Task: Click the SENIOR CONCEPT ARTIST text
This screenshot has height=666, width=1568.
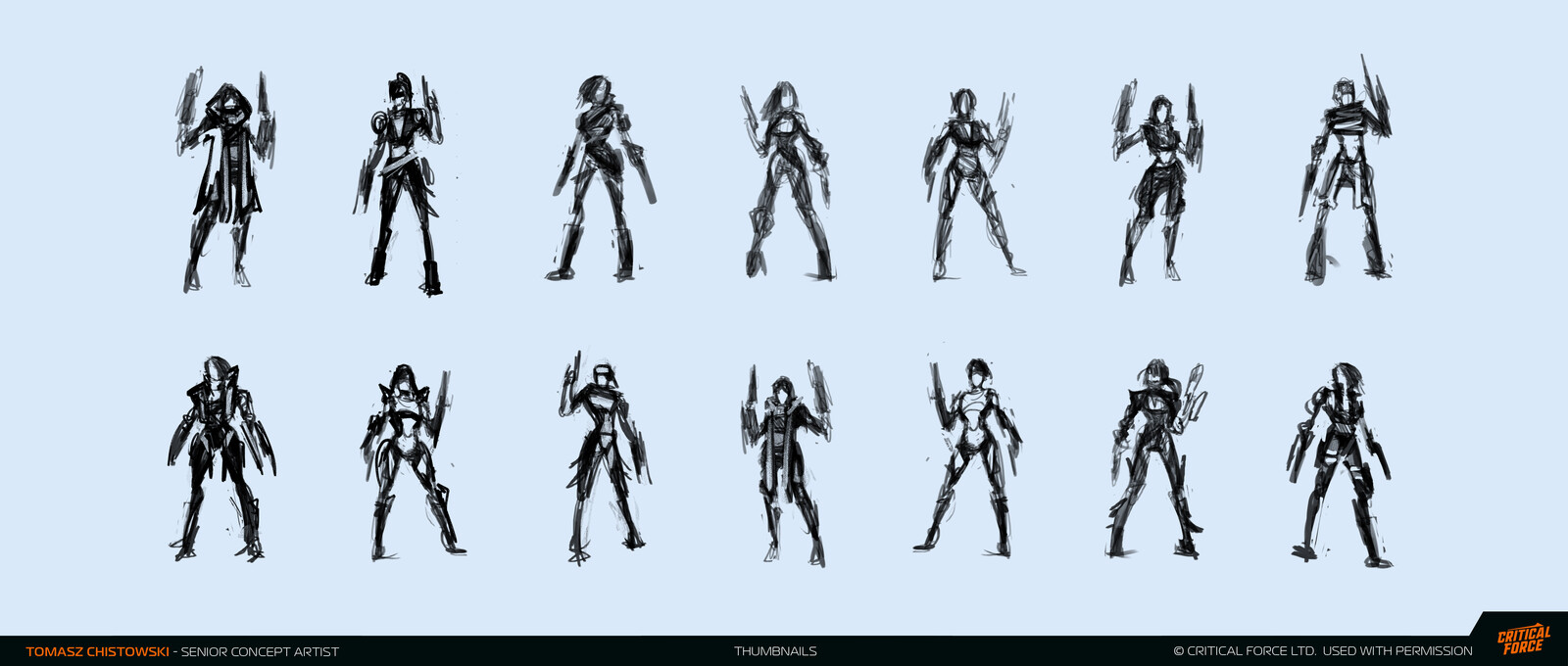Action: point(260,651)
